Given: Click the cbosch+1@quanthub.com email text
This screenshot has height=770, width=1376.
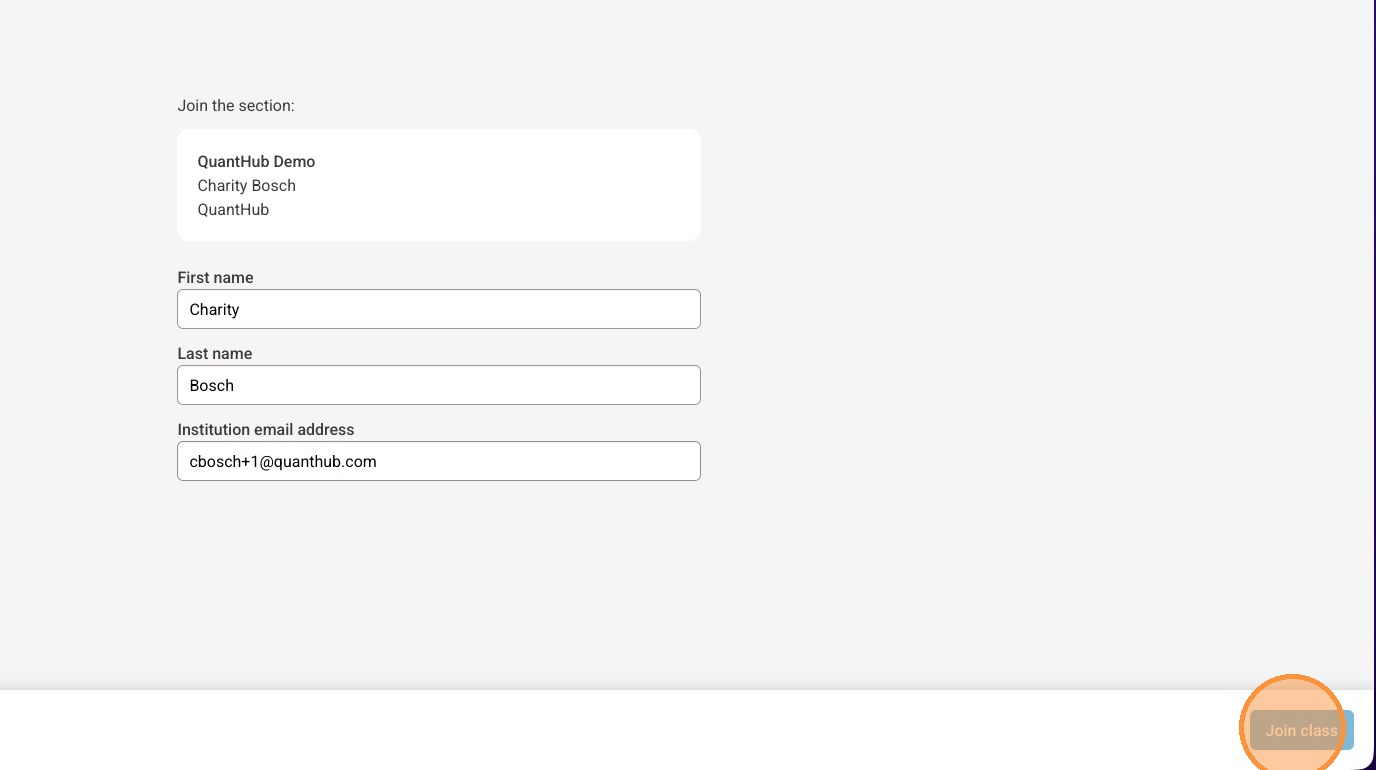Looking at the screenshot, I should point(282,461).
